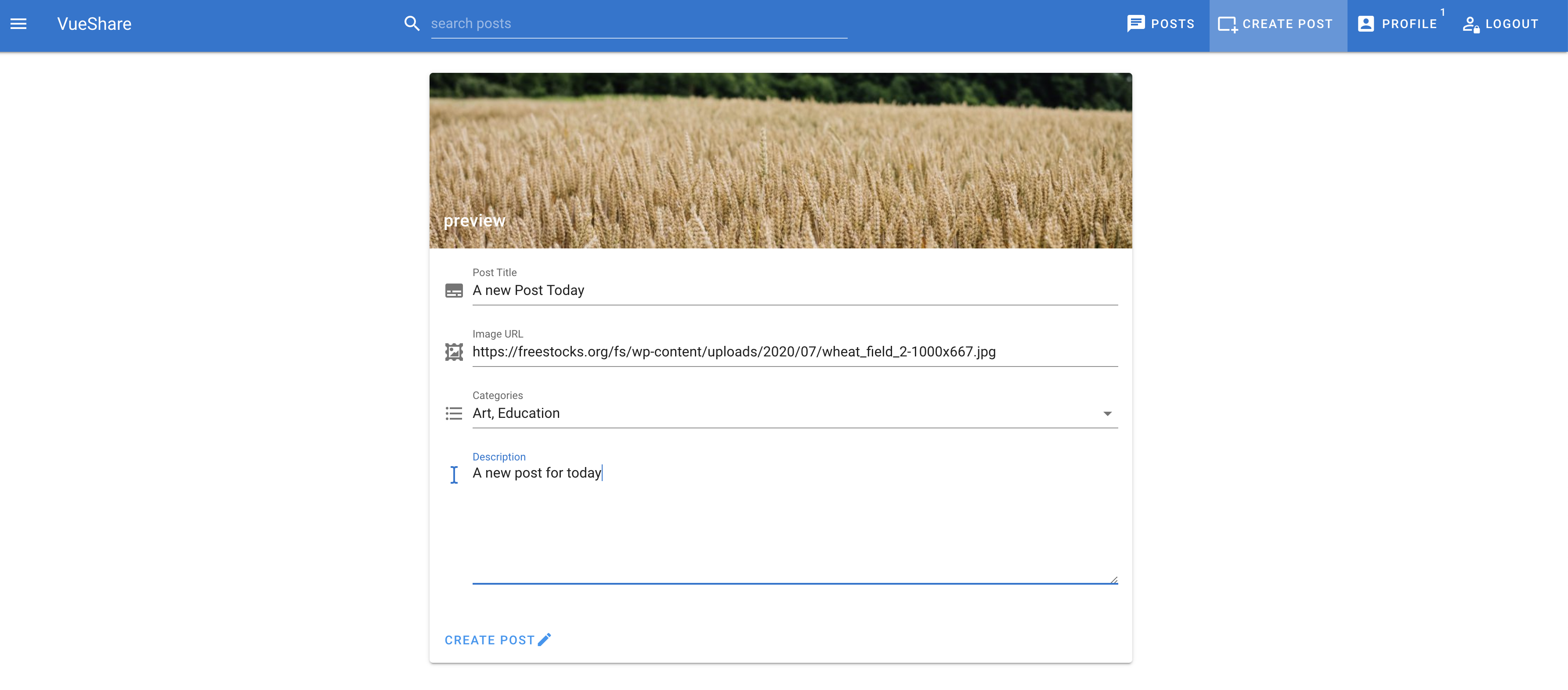Click the categories list icon

click(x=453, y=414)
